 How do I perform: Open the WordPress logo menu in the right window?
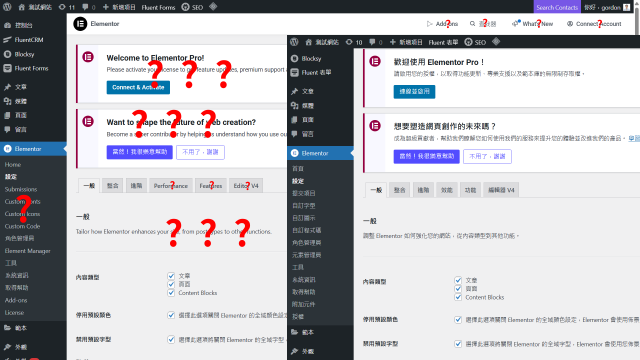294,42
